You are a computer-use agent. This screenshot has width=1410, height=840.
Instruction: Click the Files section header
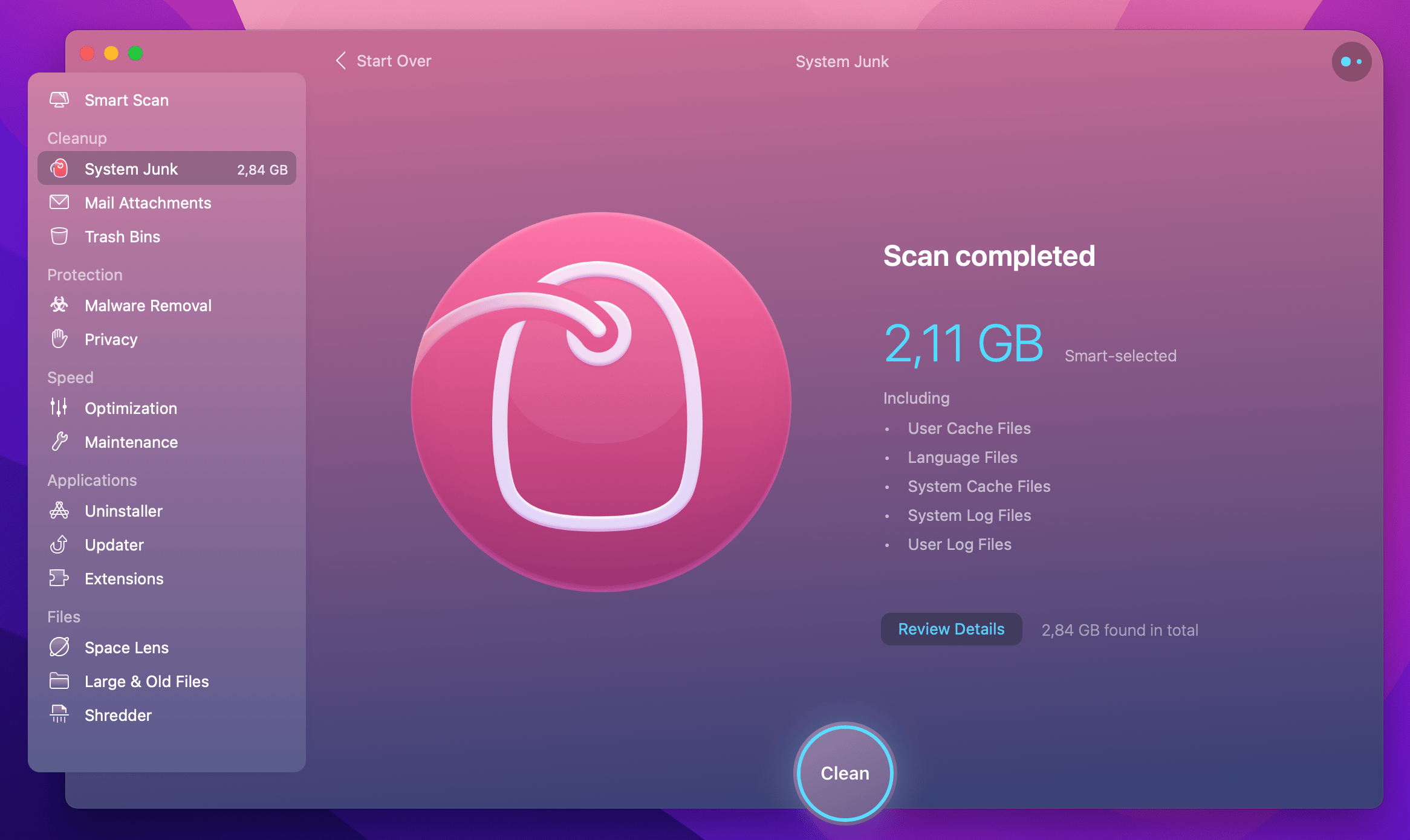click(x=63, y=616)
